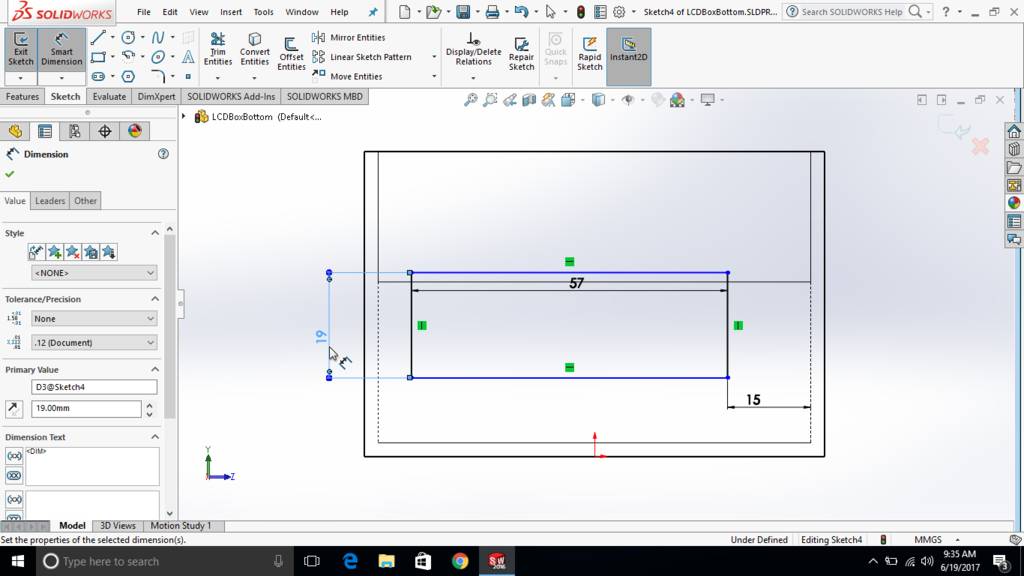
Task: Collapse the Tolerance/Precision section
Action: [x=155, y=299]
